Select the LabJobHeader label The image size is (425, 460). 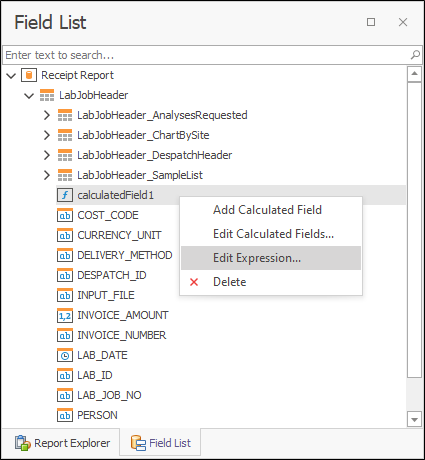coord(94,95)
